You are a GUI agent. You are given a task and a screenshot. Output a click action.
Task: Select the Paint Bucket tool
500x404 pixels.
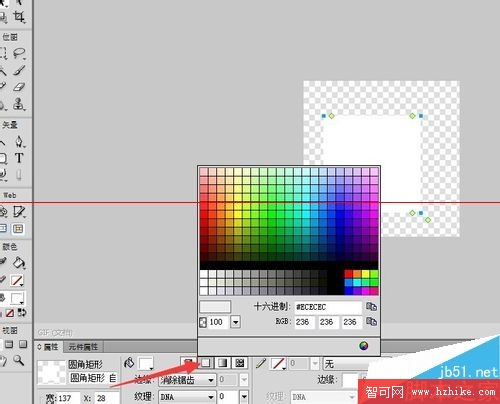tap(19, 263)
